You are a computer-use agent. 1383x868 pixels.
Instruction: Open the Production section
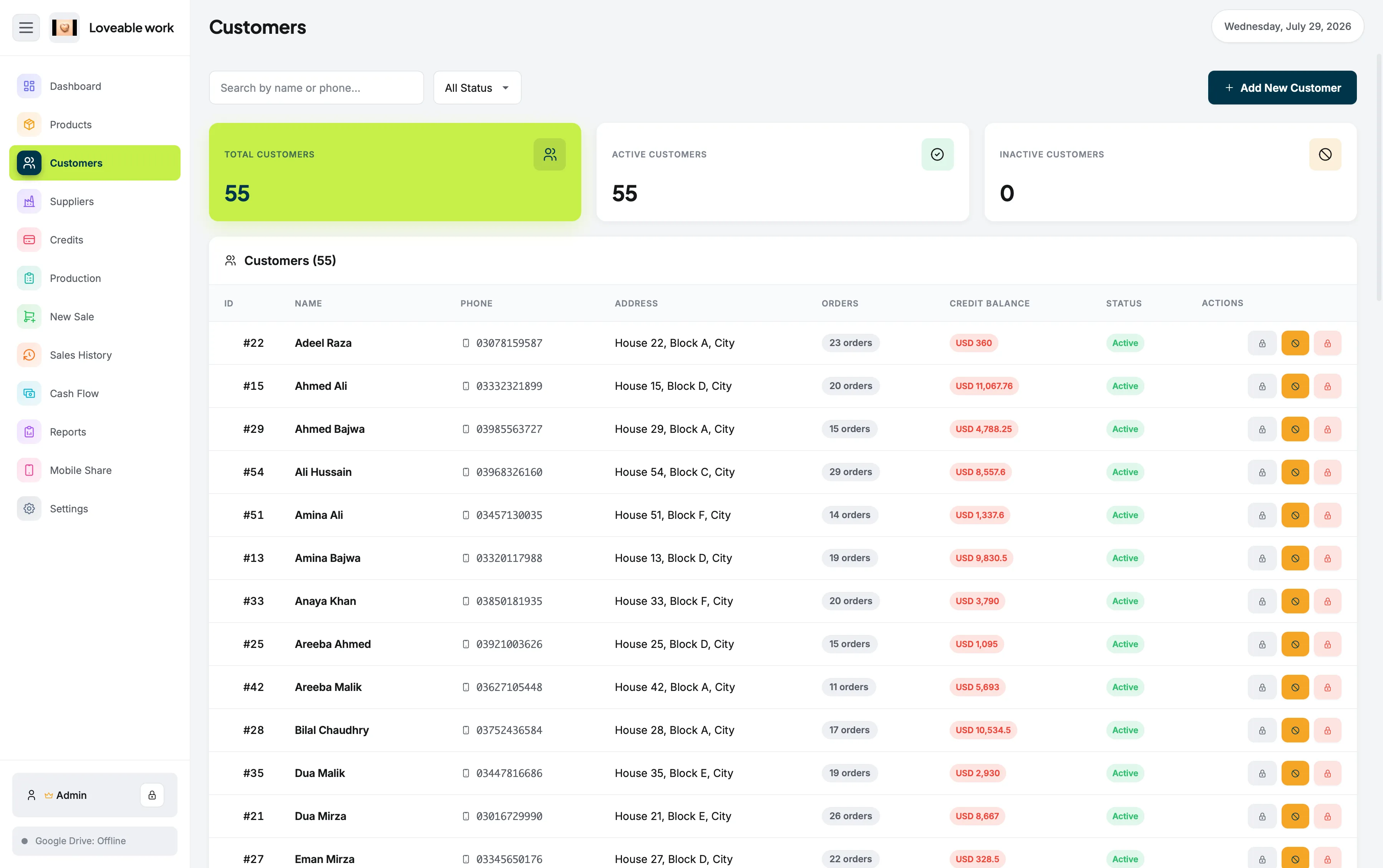tap(95, 278)
